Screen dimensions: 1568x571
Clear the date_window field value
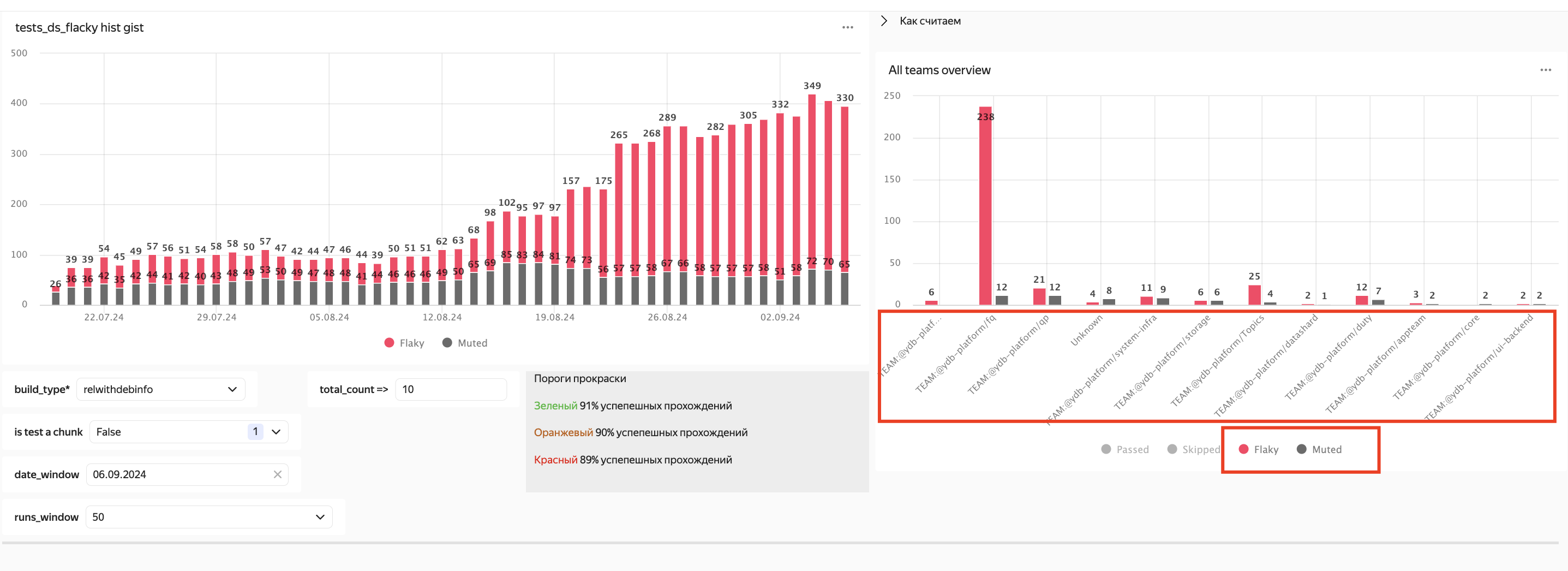(x=278, y=474)
